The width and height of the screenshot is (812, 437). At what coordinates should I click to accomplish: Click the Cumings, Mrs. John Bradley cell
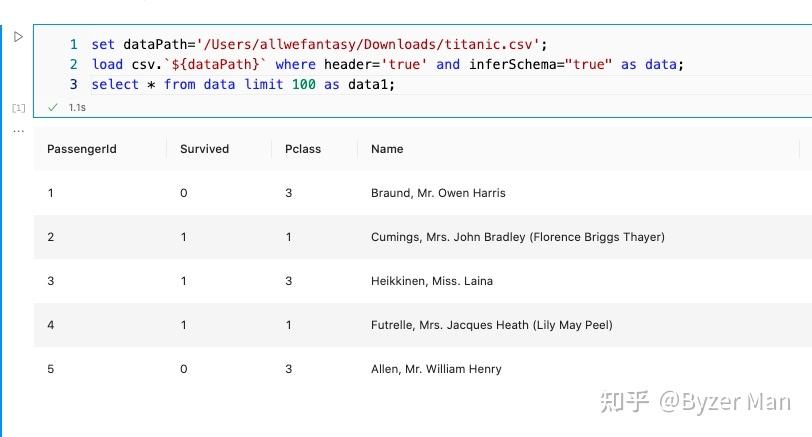pos(517,237)
